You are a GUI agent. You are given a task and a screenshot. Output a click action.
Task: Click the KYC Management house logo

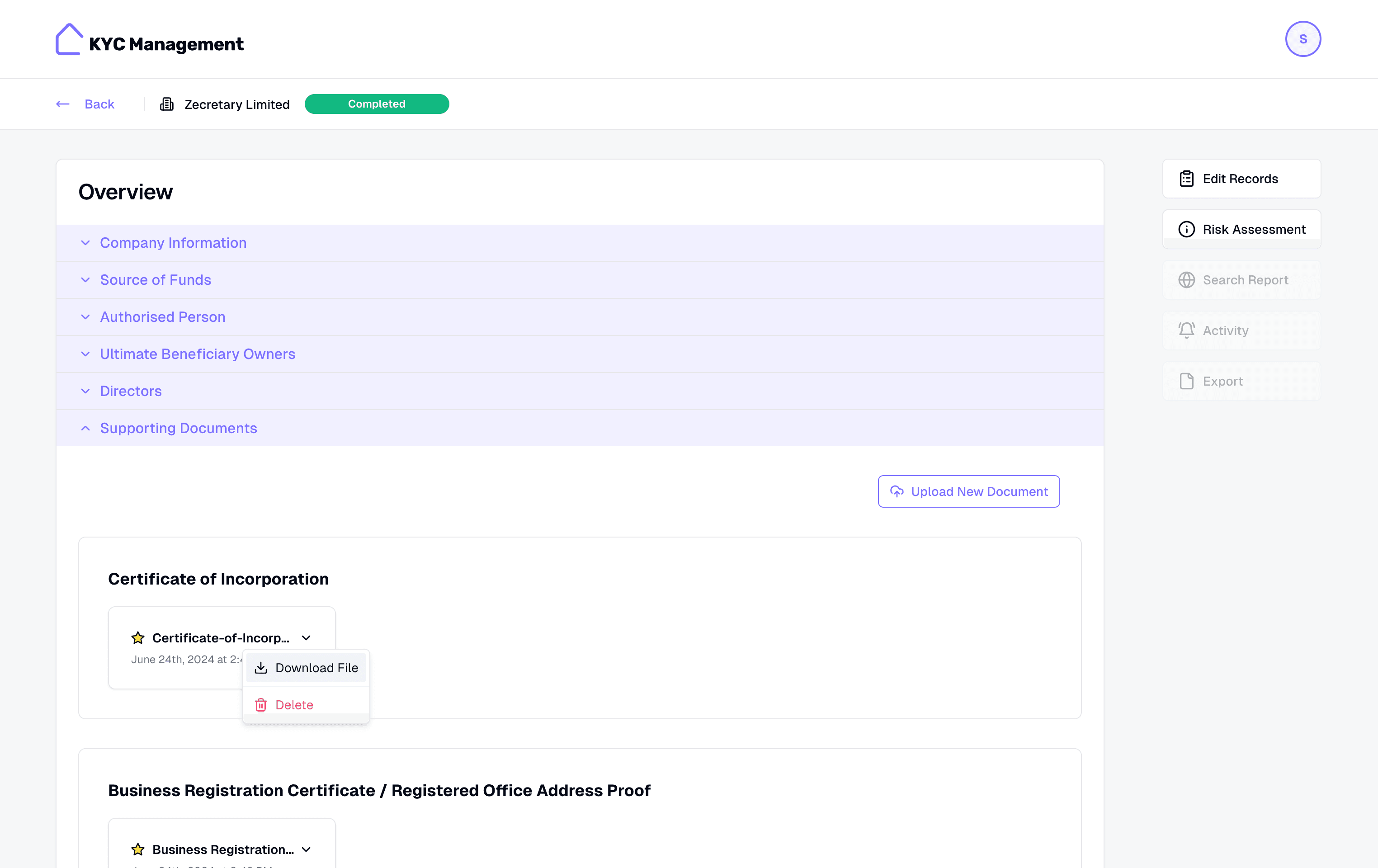pos(69,39)
